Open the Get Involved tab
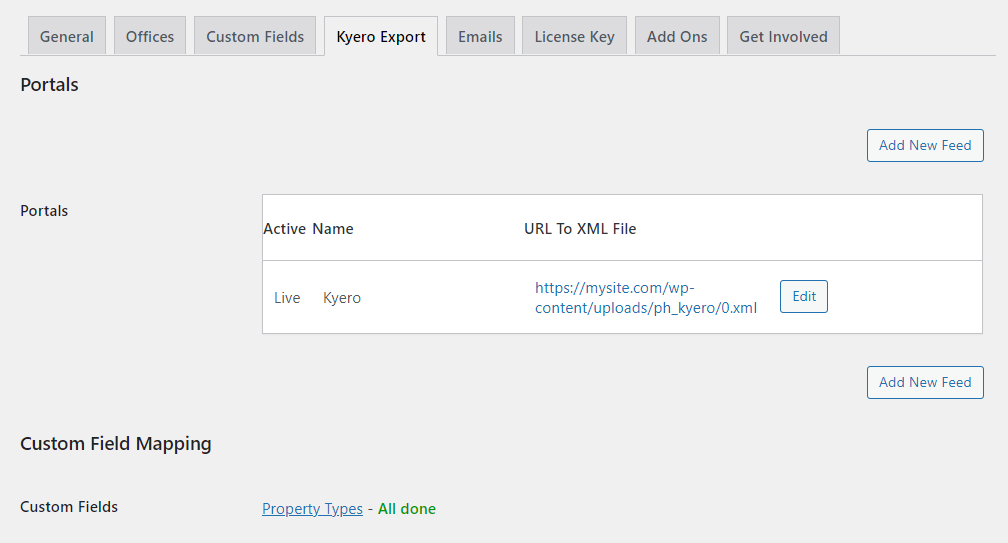 coord(783,36)
